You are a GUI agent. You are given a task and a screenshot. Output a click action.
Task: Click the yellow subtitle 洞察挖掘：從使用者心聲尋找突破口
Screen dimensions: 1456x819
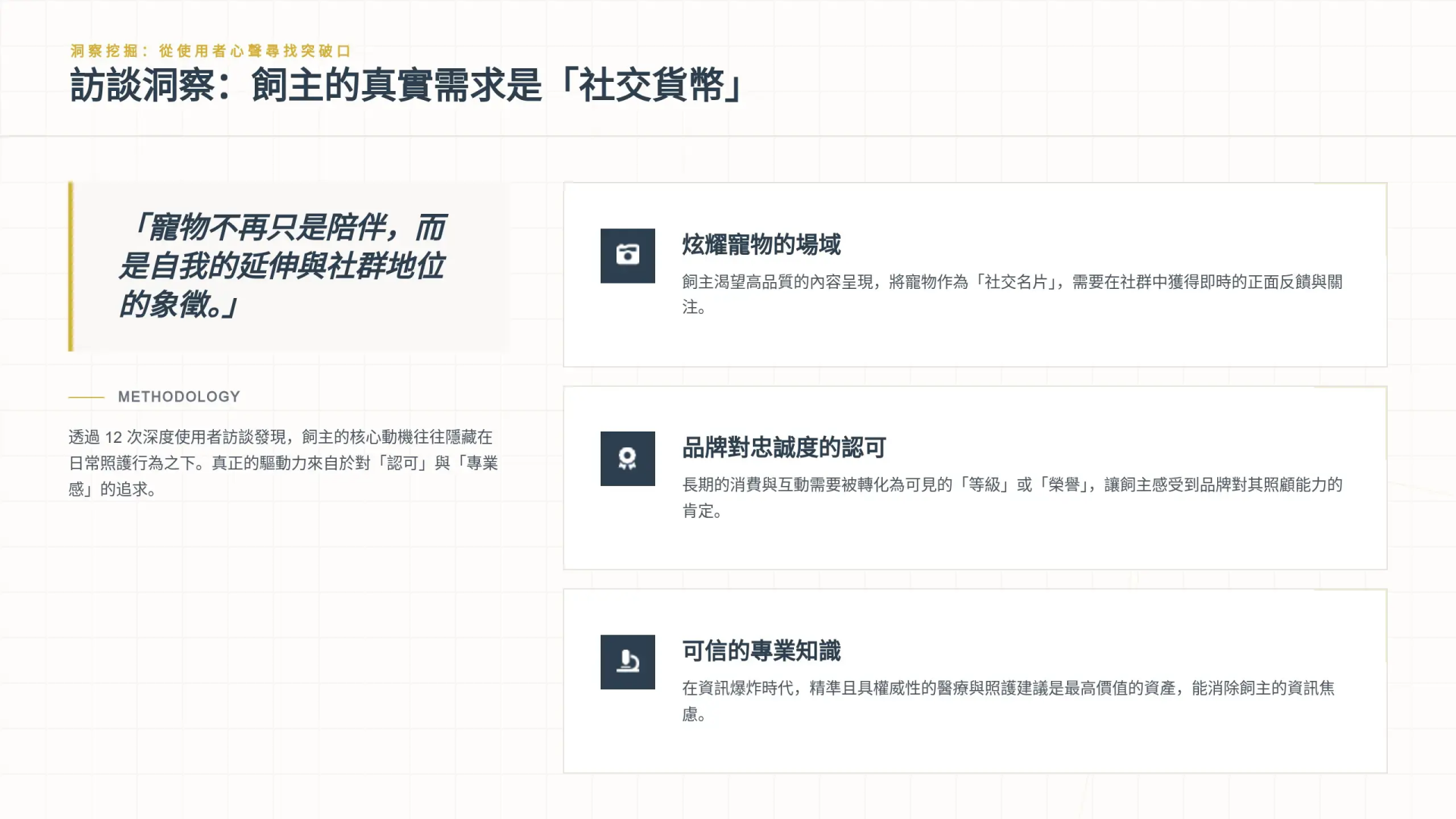(210, 51)
